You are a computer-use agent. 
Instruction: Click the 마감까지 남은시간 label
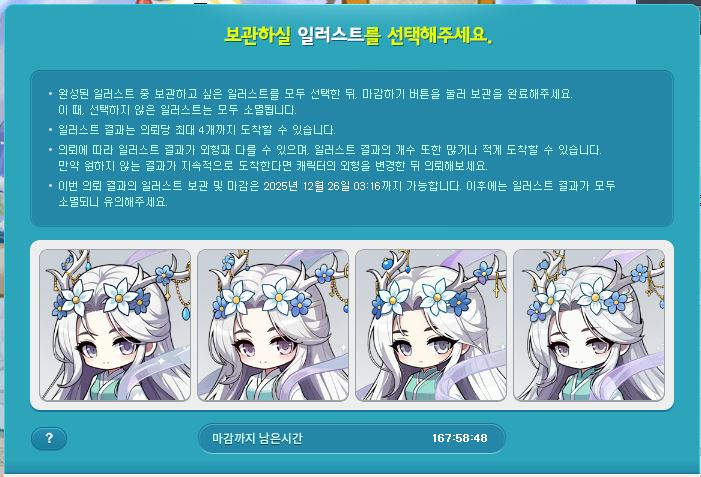tap(257, 438)
